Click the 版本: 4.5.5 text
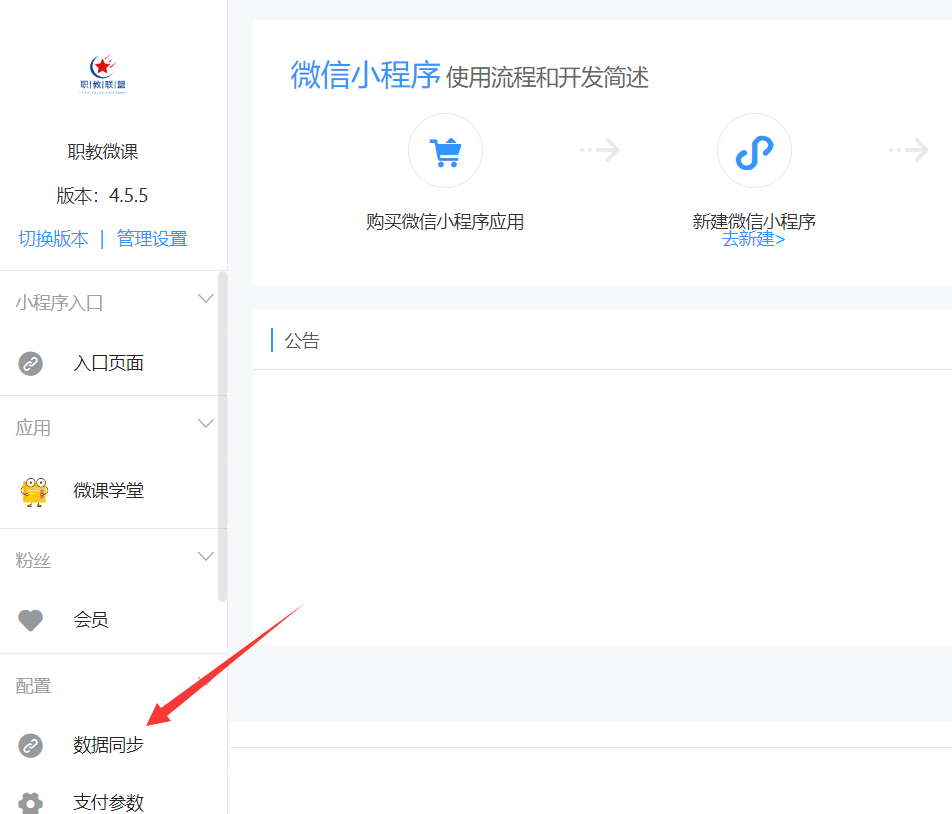The height and width of the screenshot is (814, 952). click(x=102, y=195)
